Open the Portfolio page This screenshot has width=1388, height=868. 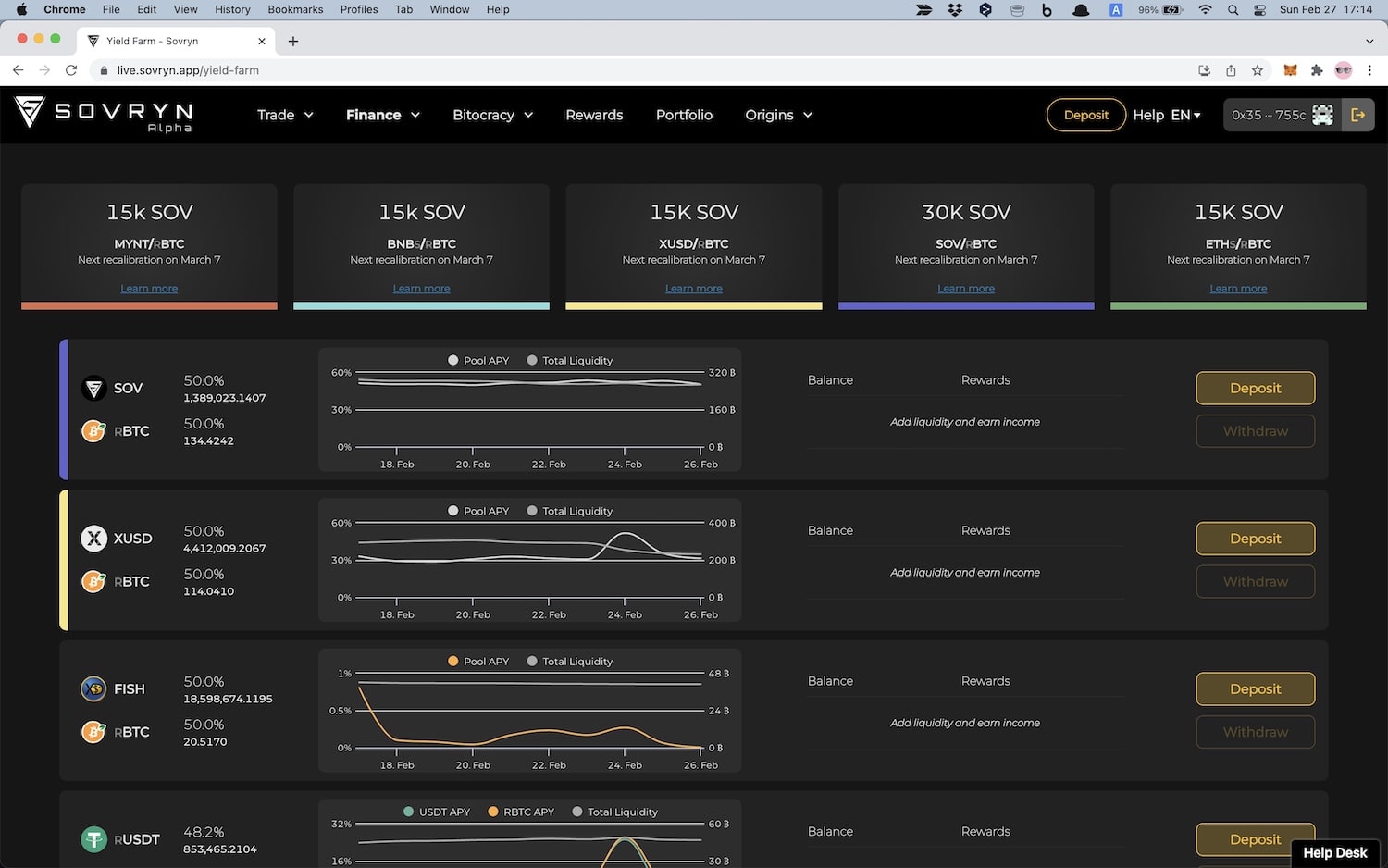(684, 115)
